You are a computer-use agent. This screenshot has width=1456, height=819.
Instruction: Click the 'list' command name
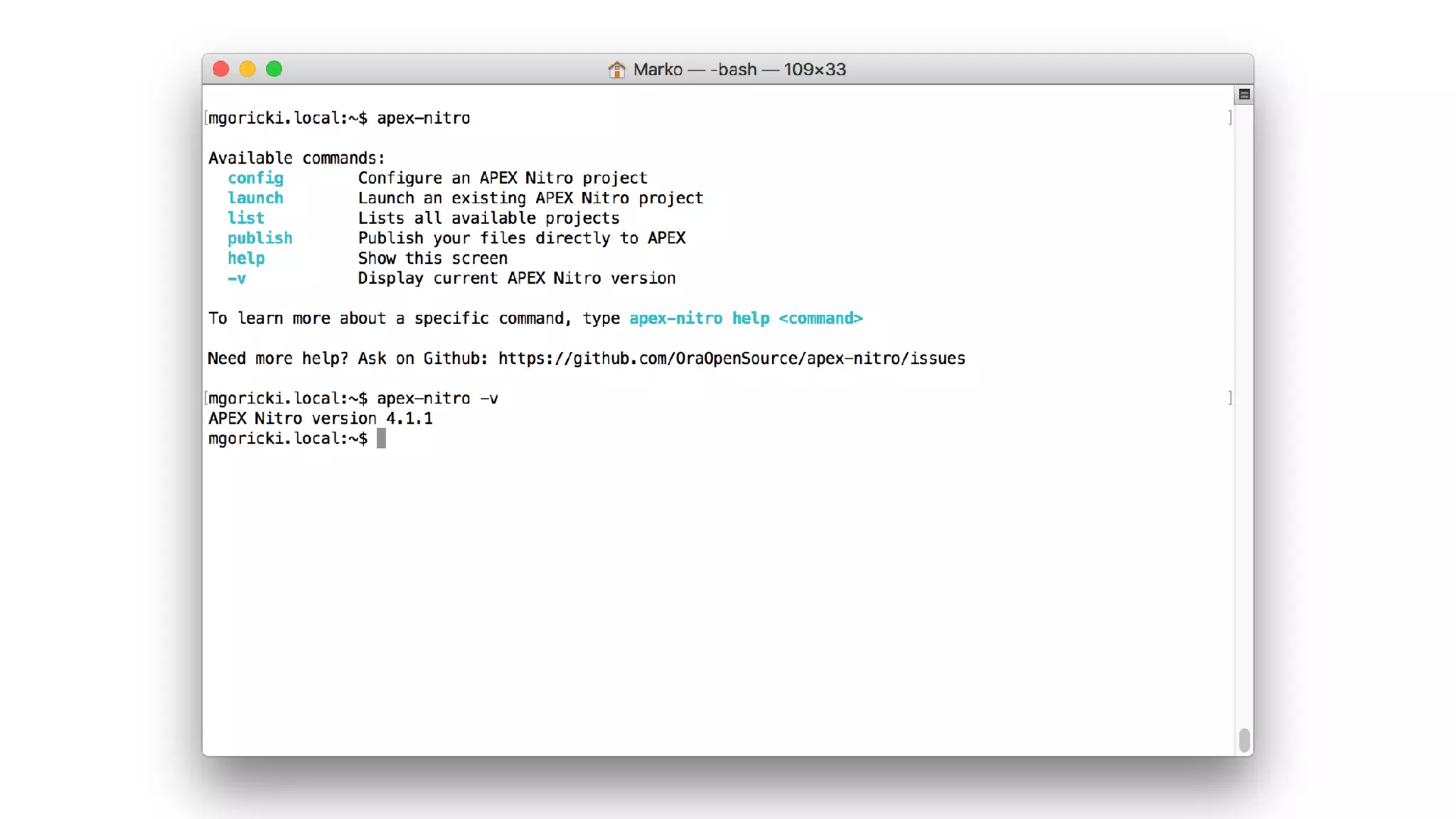click(x=245, y=218)
